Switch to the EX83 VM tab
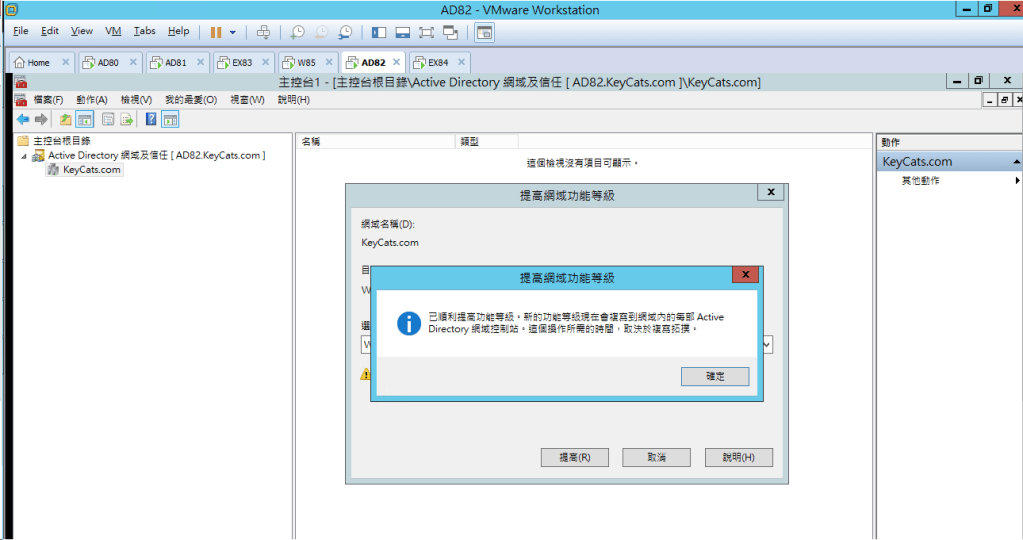This screenshot has height=540, width=1023. pos(241,62)
